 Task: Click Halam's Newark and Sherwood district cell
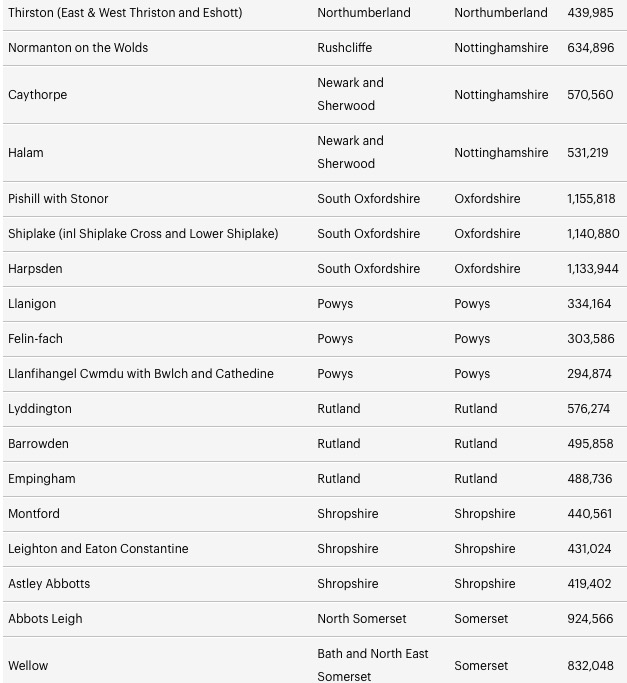pyautogui.click(x=350, y=152)
